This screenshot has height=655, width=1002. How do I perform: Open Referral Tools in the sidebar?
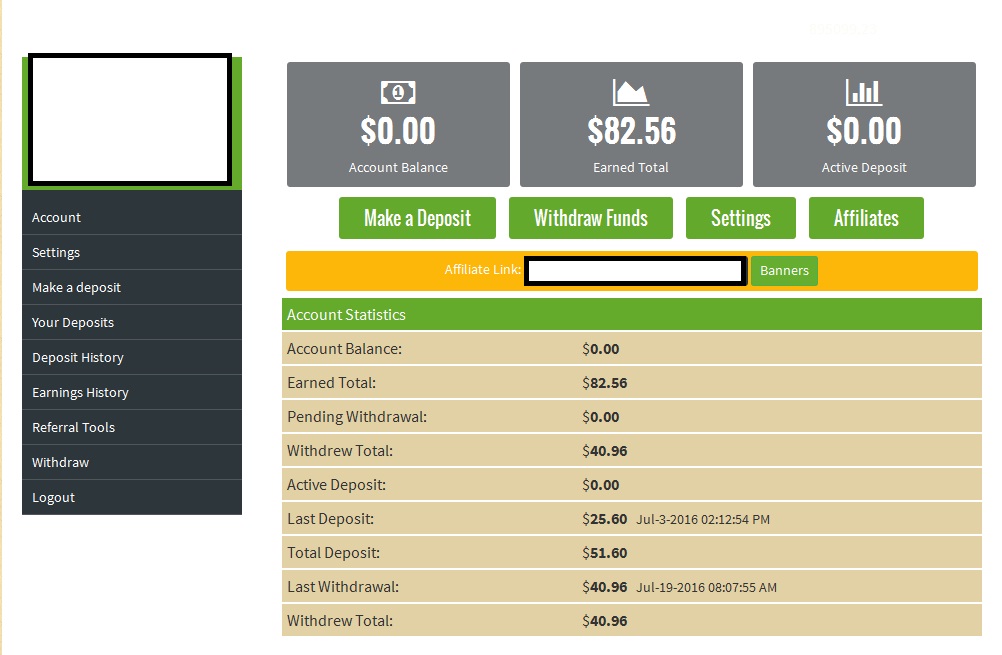(x=74, y=428)
